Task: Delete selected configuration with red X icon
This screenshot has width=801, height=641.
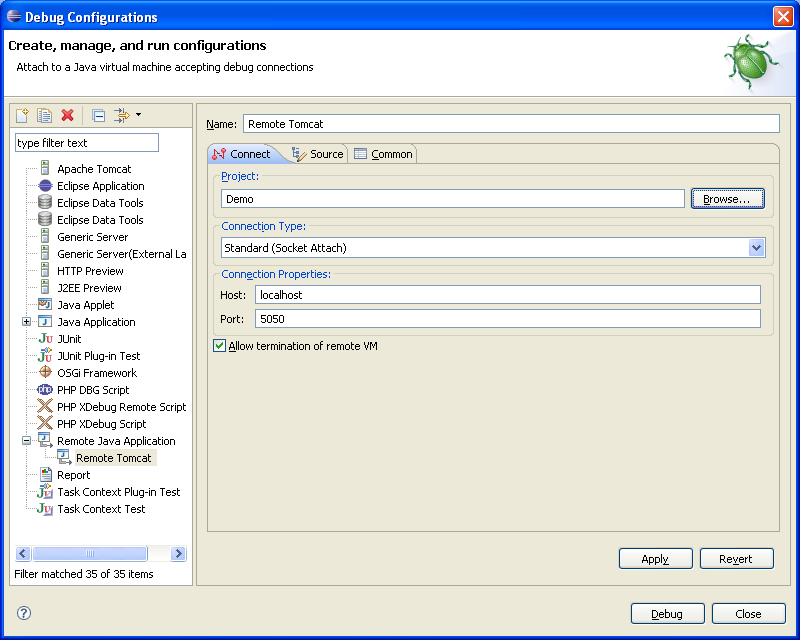Action: pos(67,115)
